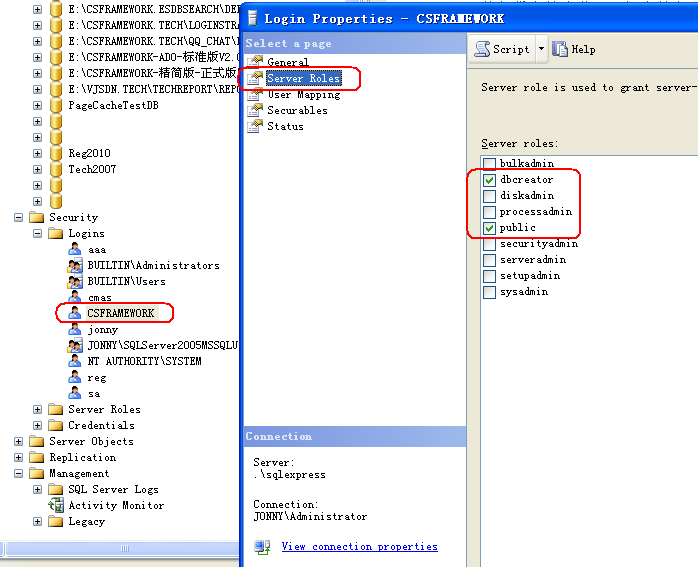The height and width of the screenshot is (567, 698).
Task: Enable the sysadmin server role checkbox
Action: (x=489, y=292)
